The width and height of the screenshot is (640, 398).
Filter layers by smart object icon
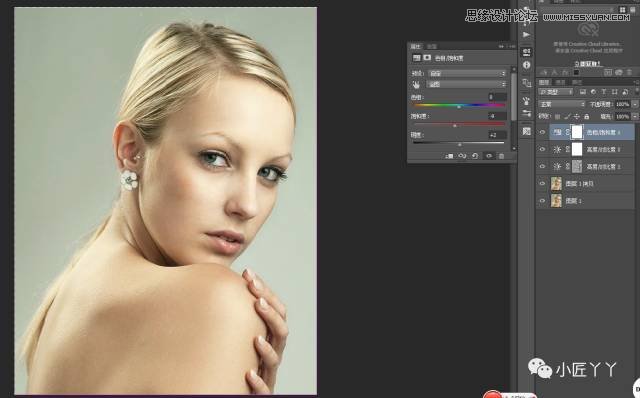[x=625, y=92]
